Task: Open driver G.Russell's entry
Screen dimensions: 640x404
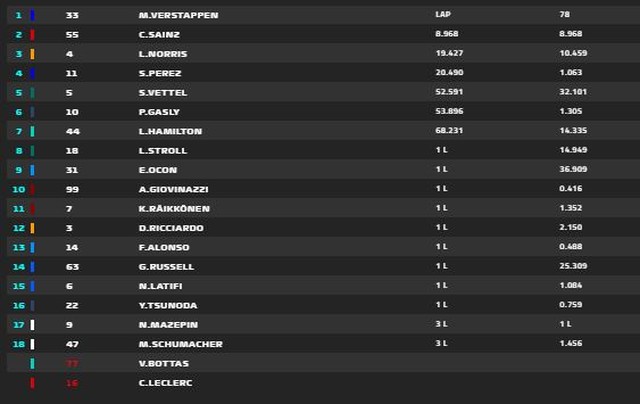Action: pos(166,267)
